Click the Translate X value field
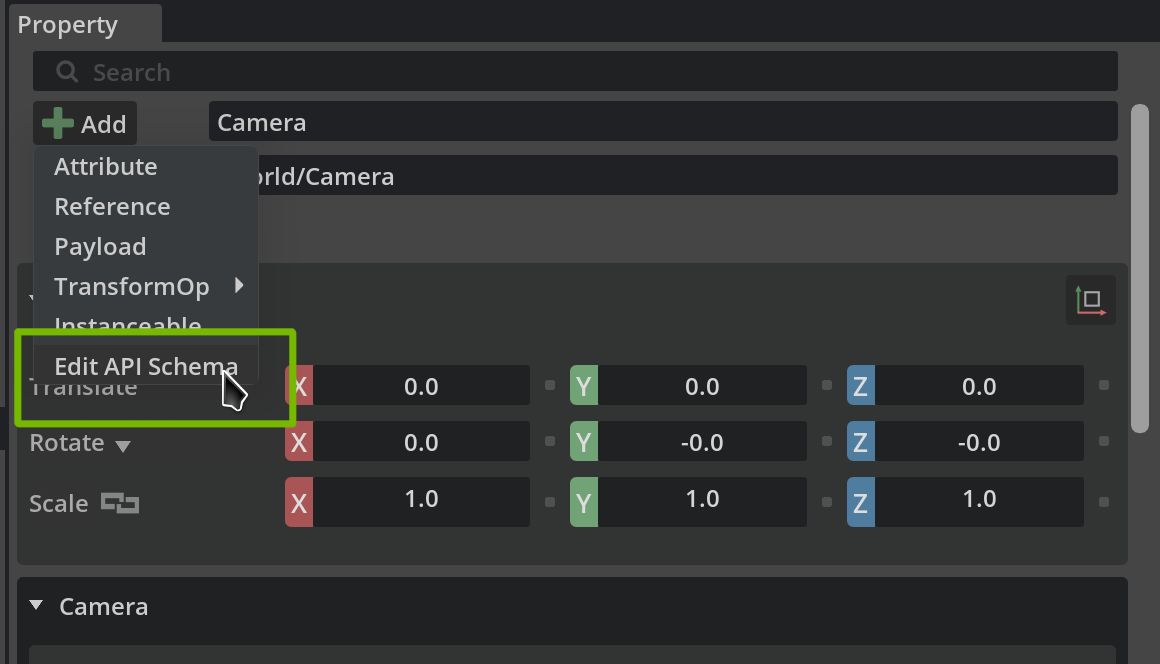 click(421, 386)
